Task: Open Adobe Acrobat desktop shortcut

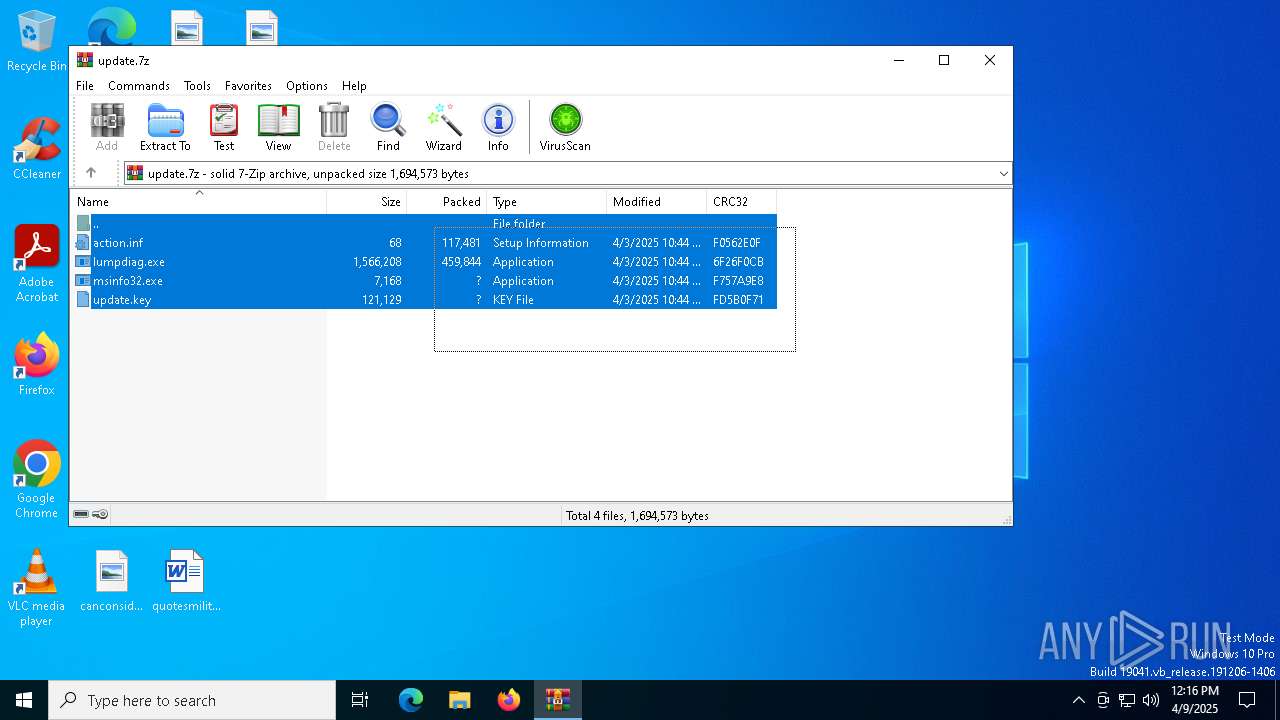Action: point(37,264)
